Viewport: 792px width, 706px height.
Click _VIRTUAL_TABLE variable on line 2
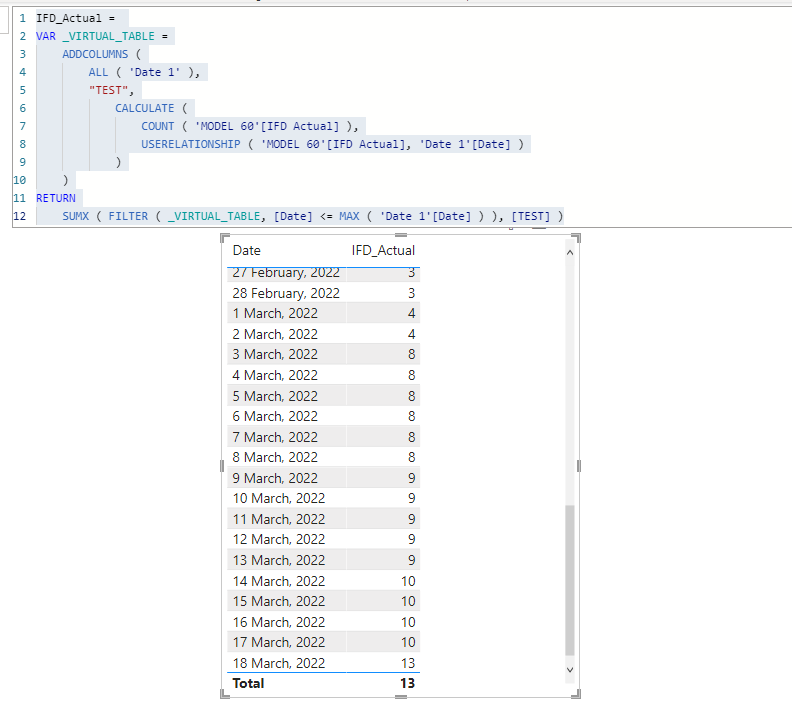pos(108,36)
